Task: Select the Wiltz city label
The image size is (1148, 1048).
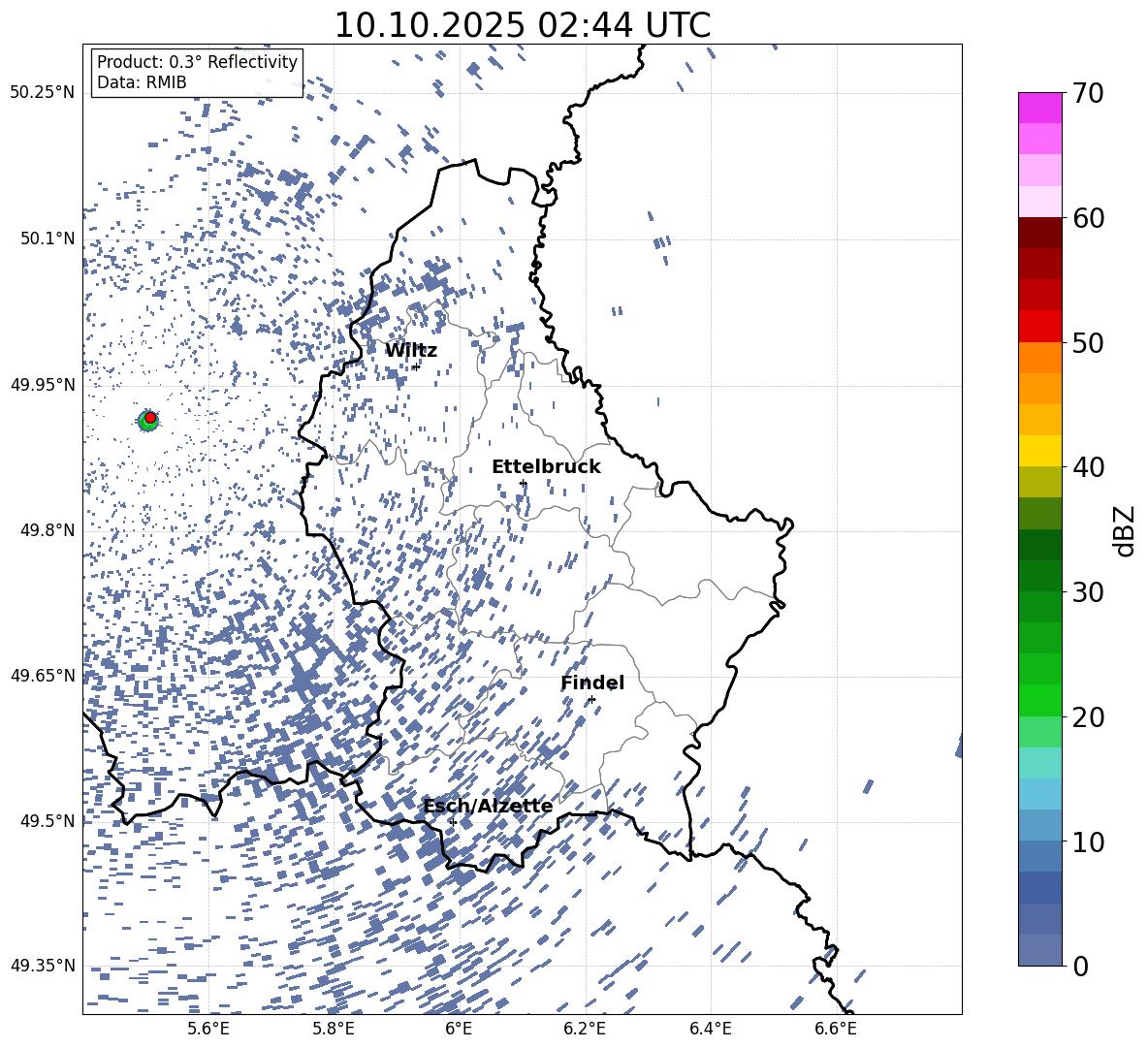Action: point(410,350)
